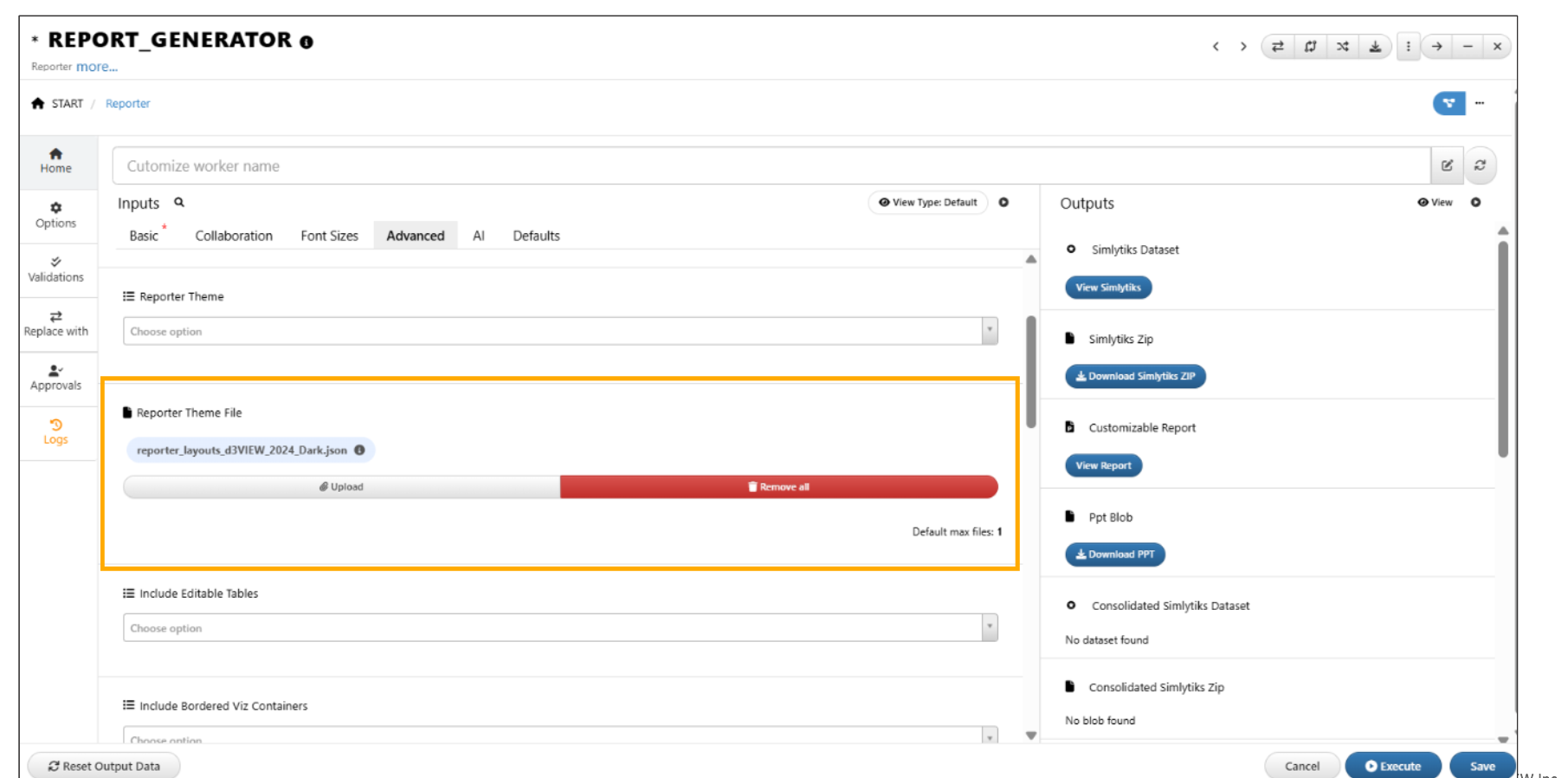Open the Options gear in sidebar

pos(55,215)
